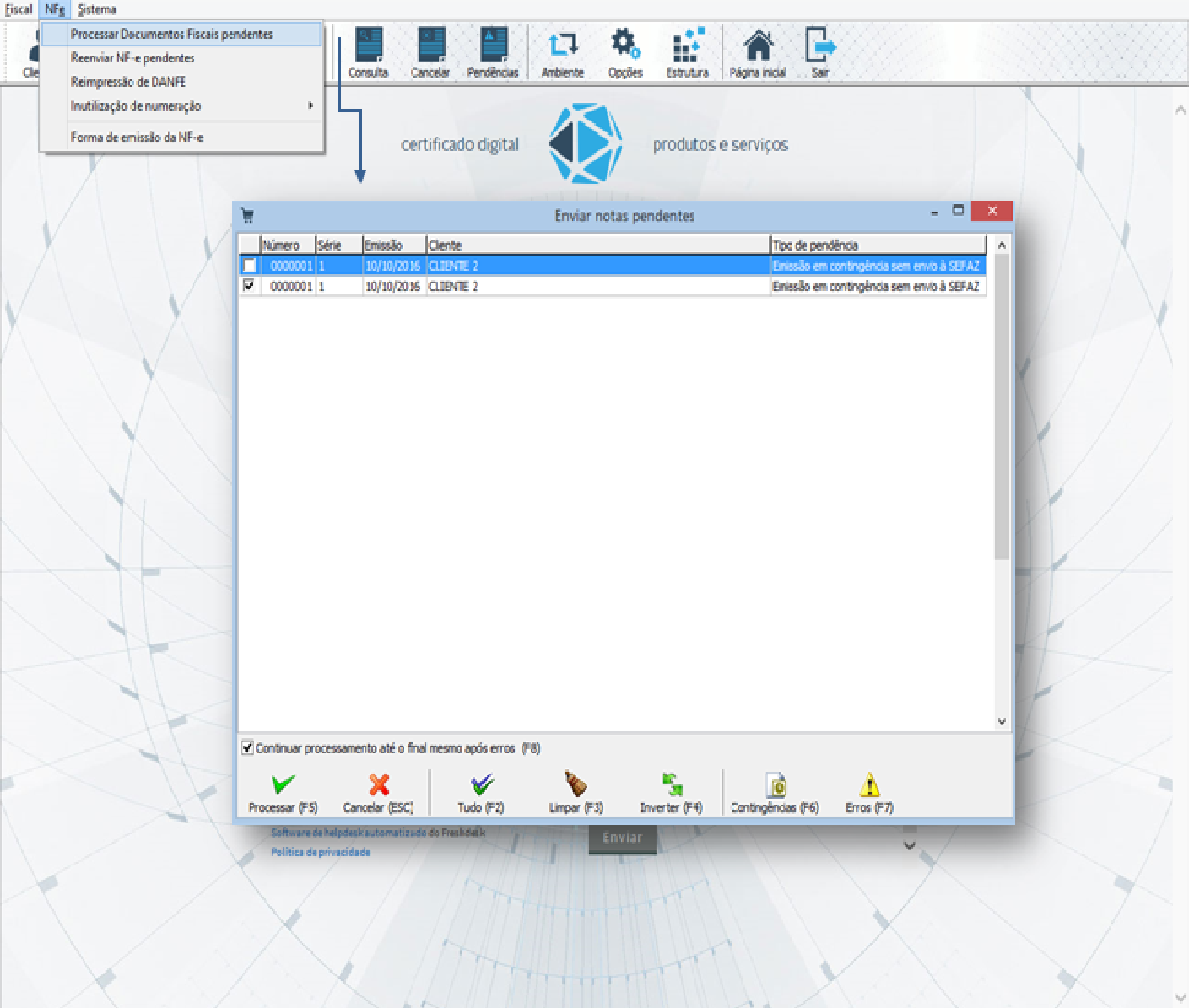
Task: Toggle Continuar processamento após erros checkbox
Action: [x=247, y=747]
